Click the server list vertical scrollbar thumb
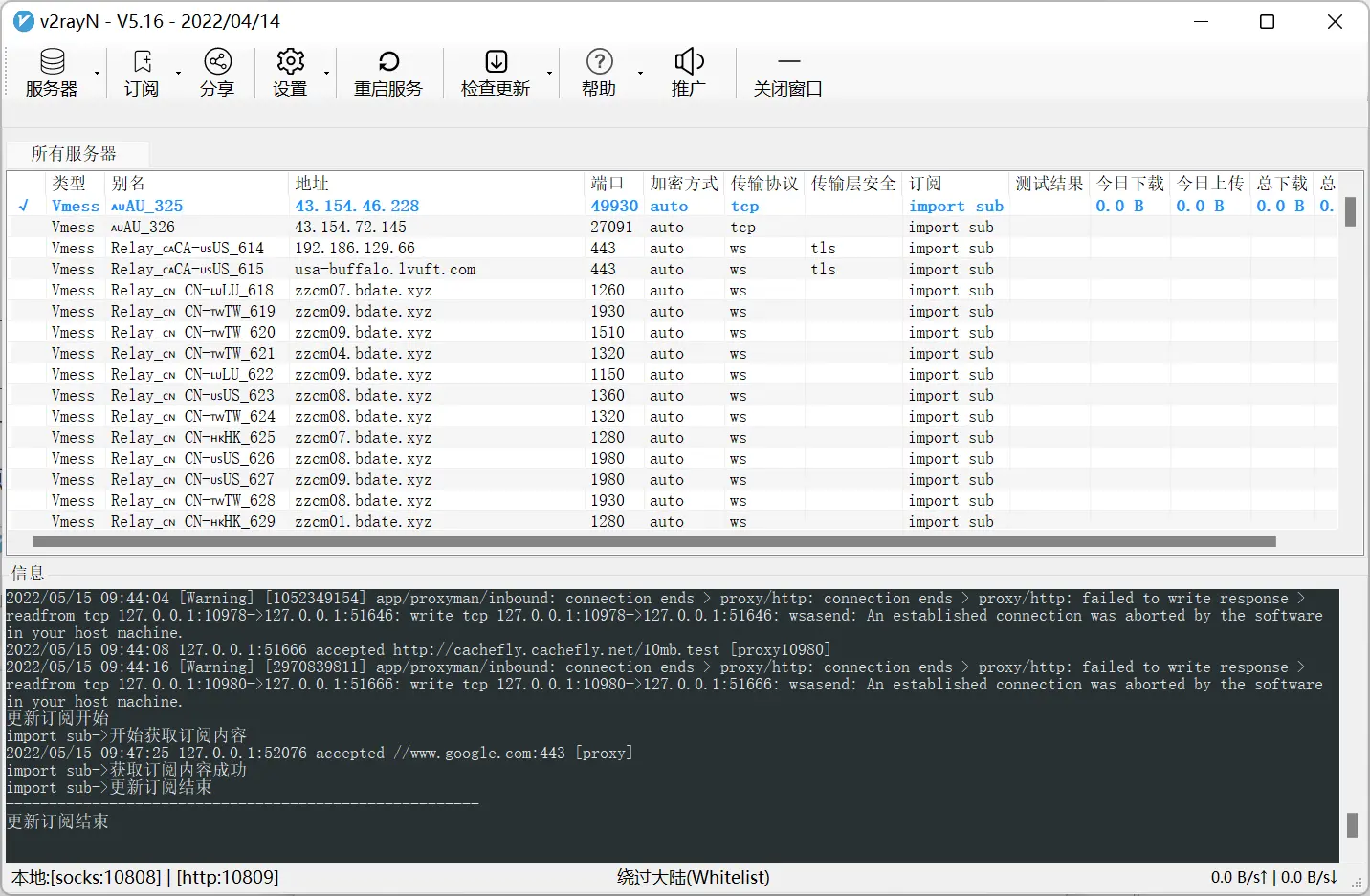The height and width of the screenshot is (896, 1370). (x=1350, y=211)
